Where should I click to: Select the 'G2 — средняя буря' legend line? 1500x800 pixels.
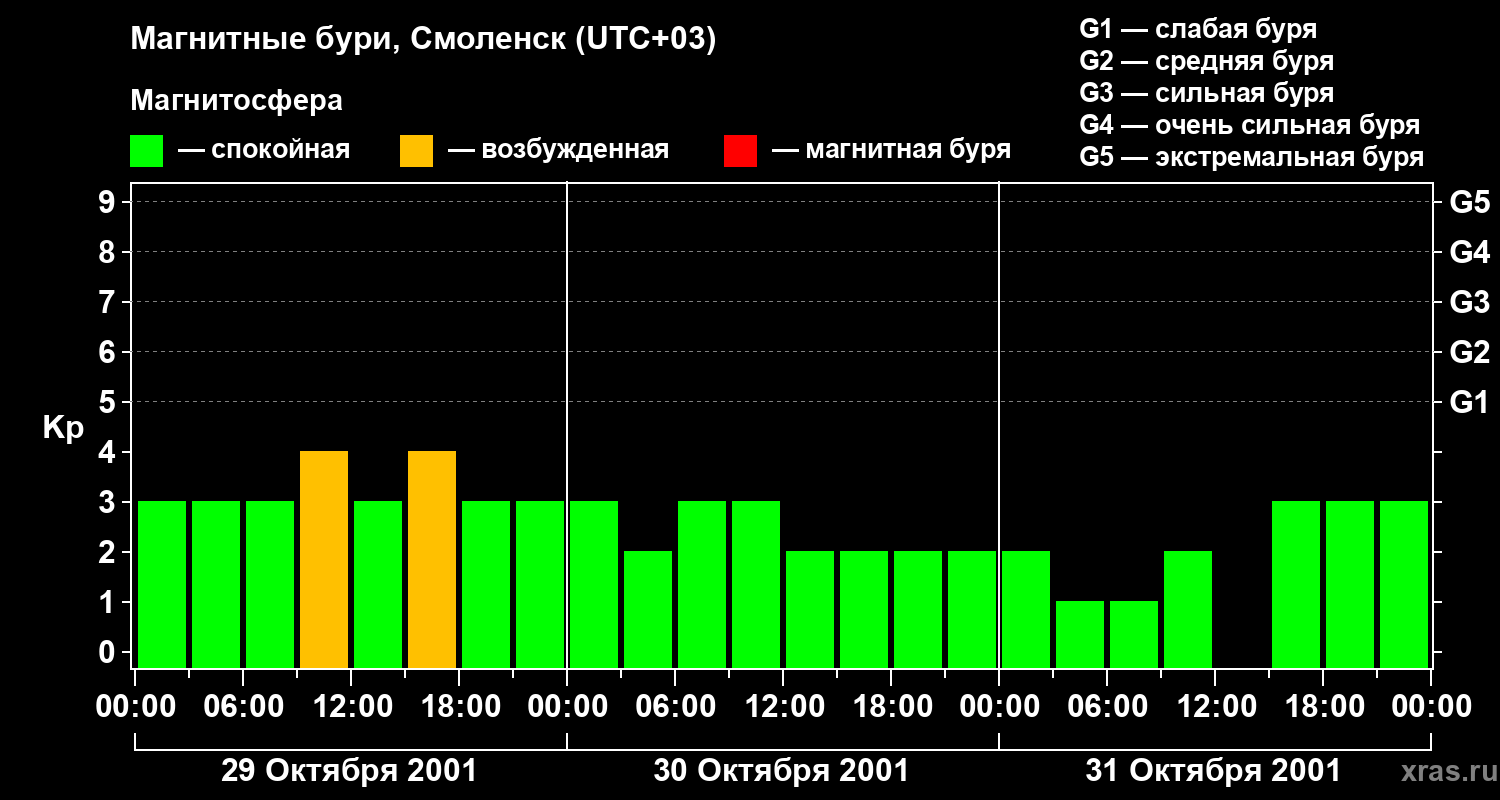coord(1207,61)
